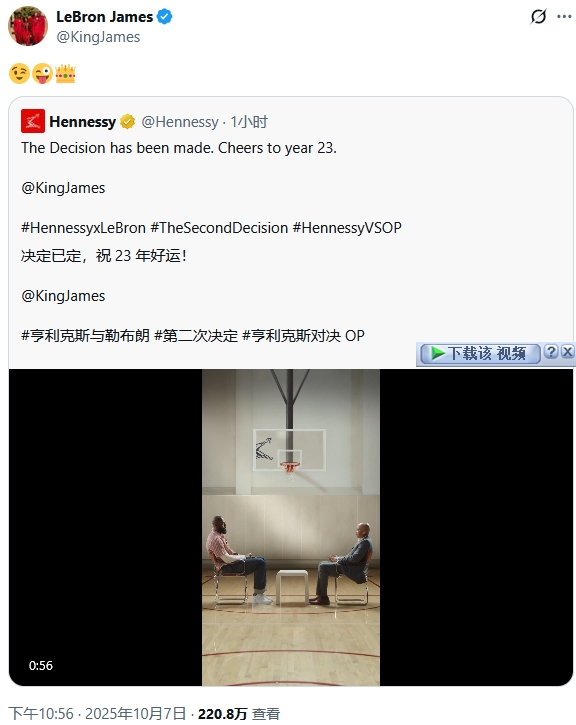The width and height of the screenshot is (576, 725).
Task: Close the video download overlay bar
Action: 568,352
